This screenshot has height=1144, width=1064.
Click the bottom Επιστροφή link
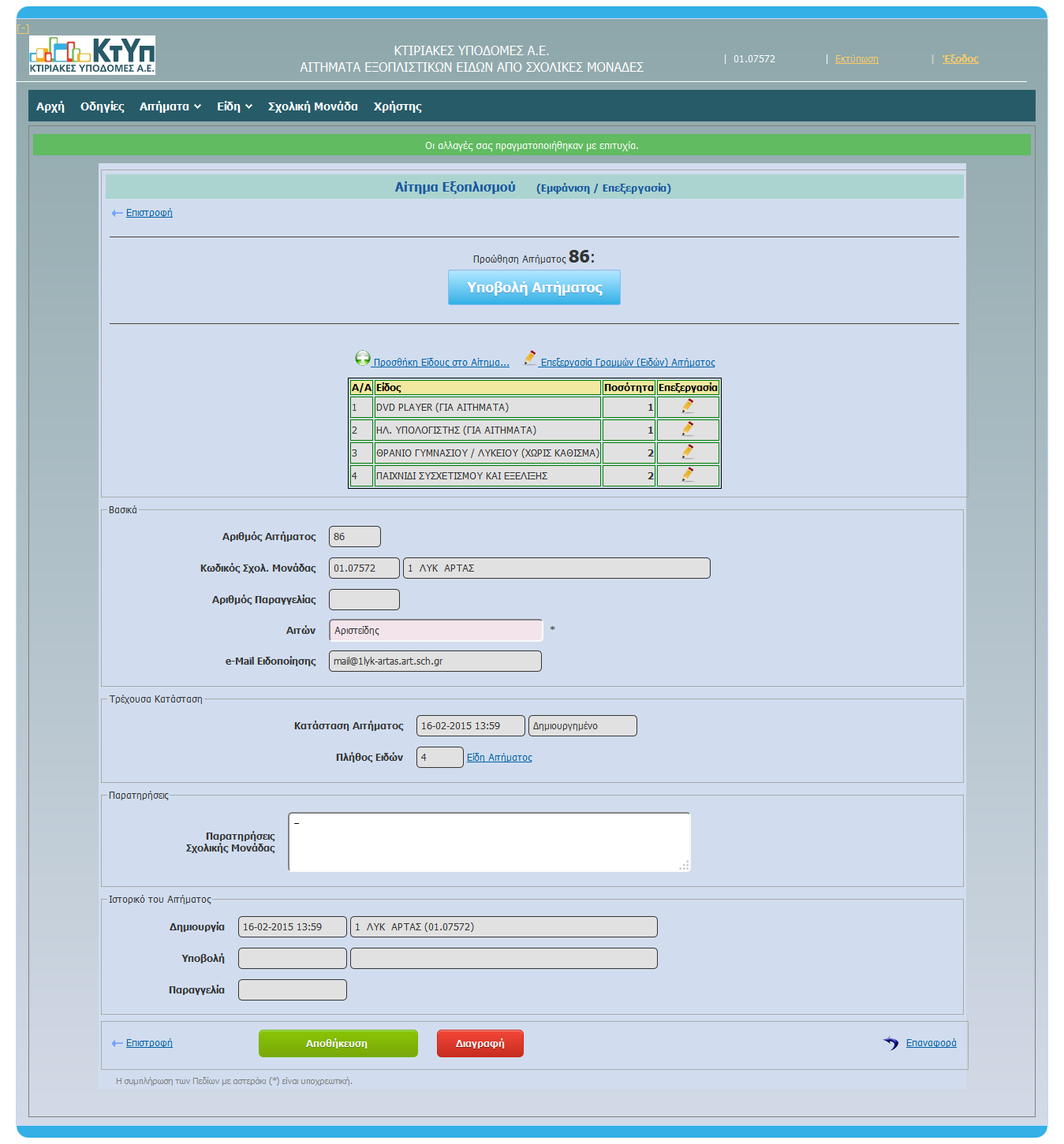[x=149, y=1043]
